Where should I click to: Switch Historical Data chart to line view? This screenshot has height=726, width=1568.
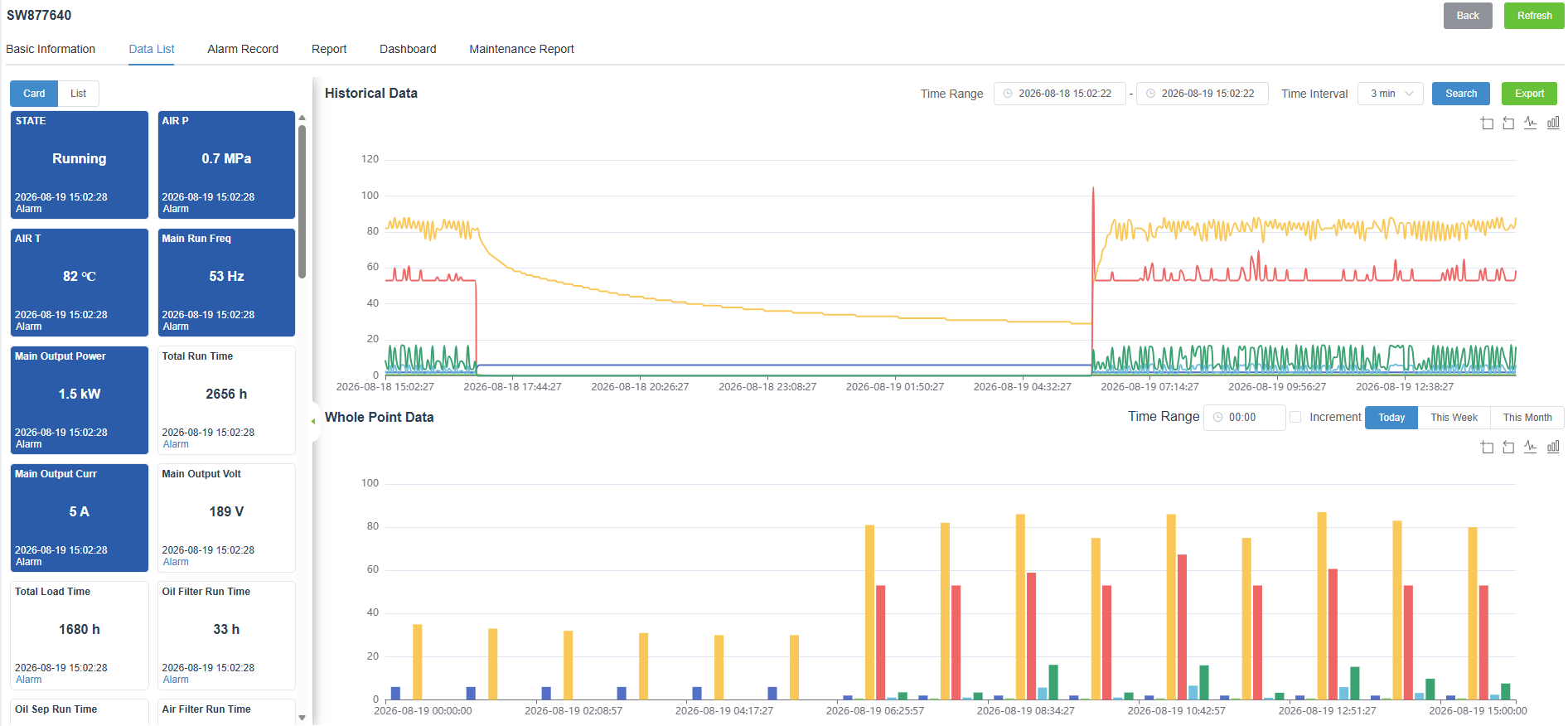[x=1531, y=123]
